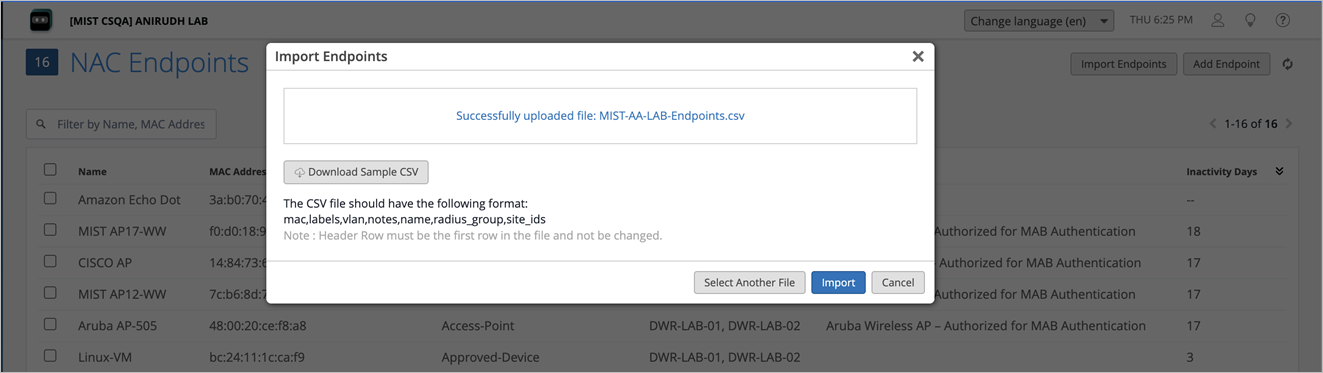Image resolution: width=1323 pixels, height=373 pixels.
Task: Click the Approved-Device label cell
Action: coord(490,357)
